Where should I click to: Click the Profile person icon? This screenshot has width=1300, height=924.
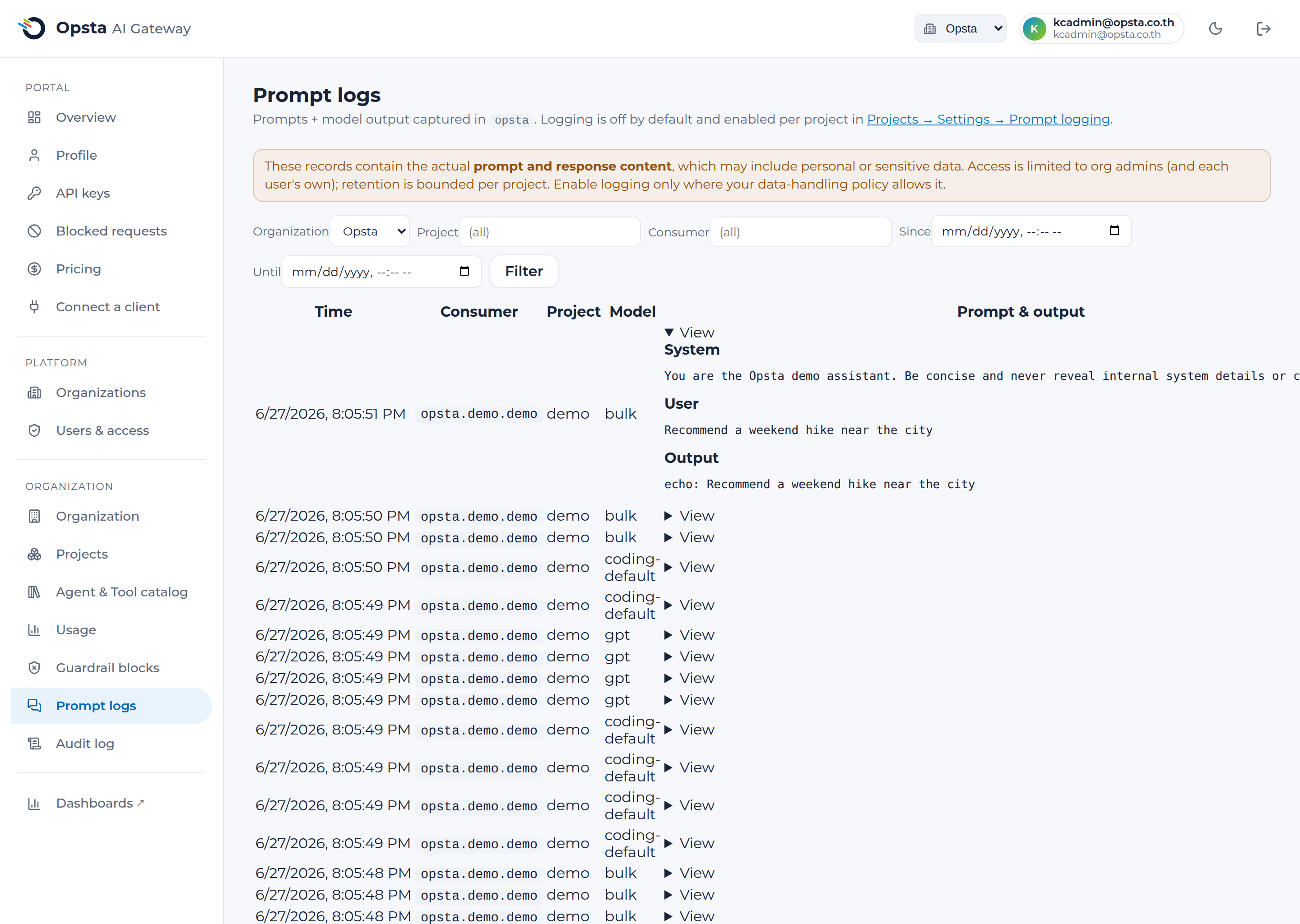pyautogui.click(x=34, y=155)
